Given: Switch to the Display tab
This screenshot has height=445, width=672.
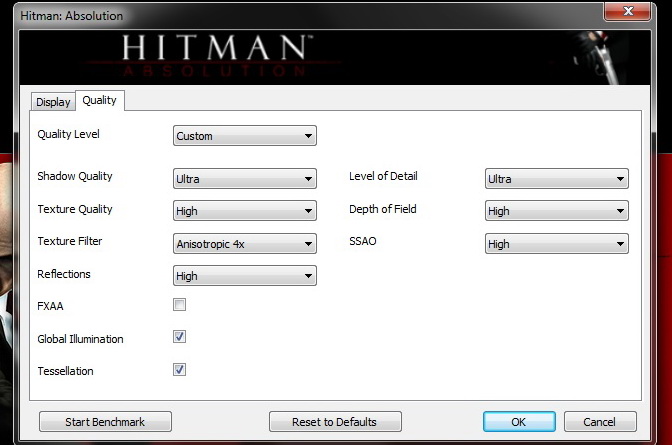Looking at the screenshot, I should pyautogui.click(x=53, y=102).
